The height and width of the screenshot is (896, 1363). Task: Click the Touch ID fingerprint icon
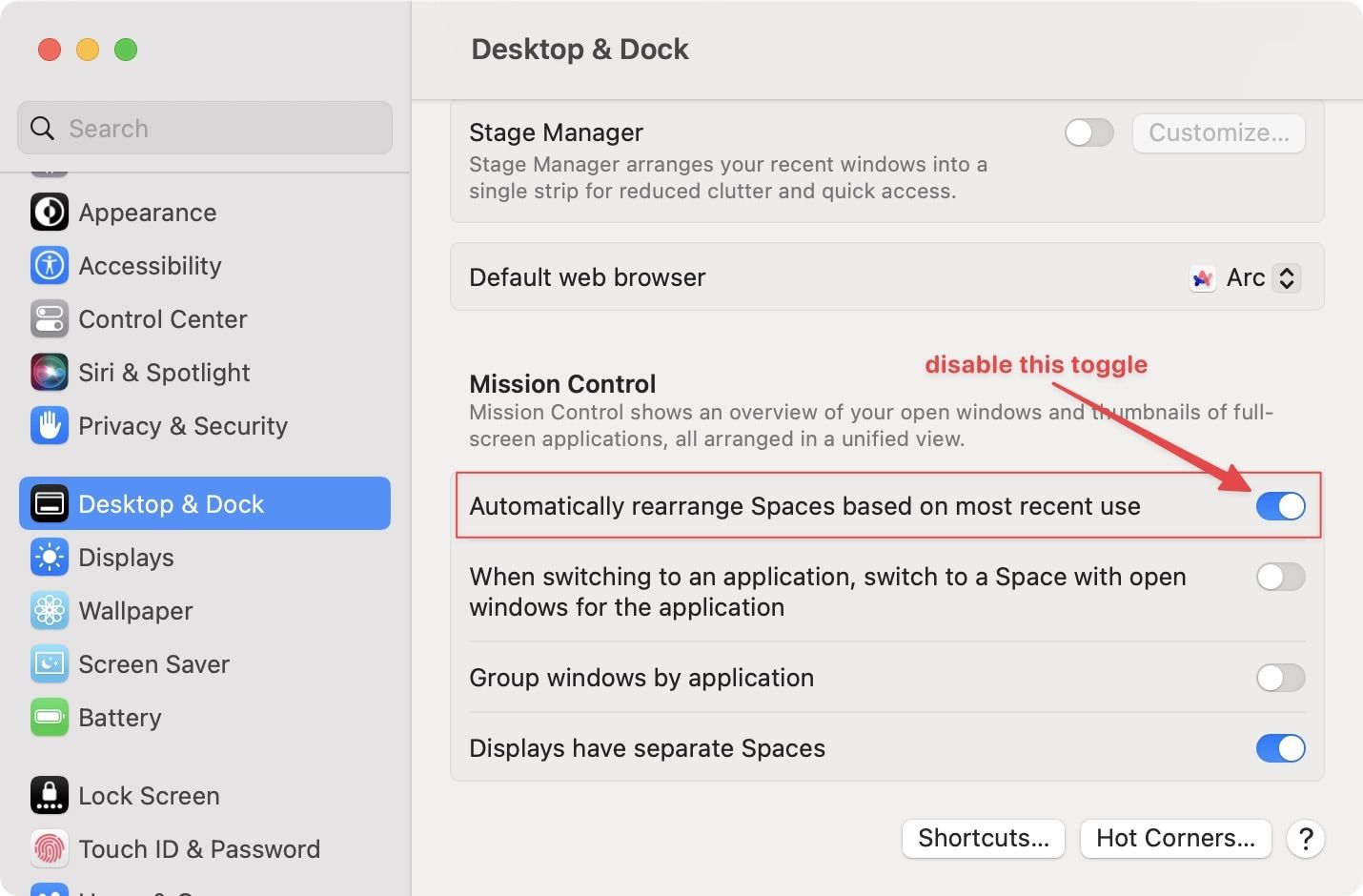(x=50, y=849)
